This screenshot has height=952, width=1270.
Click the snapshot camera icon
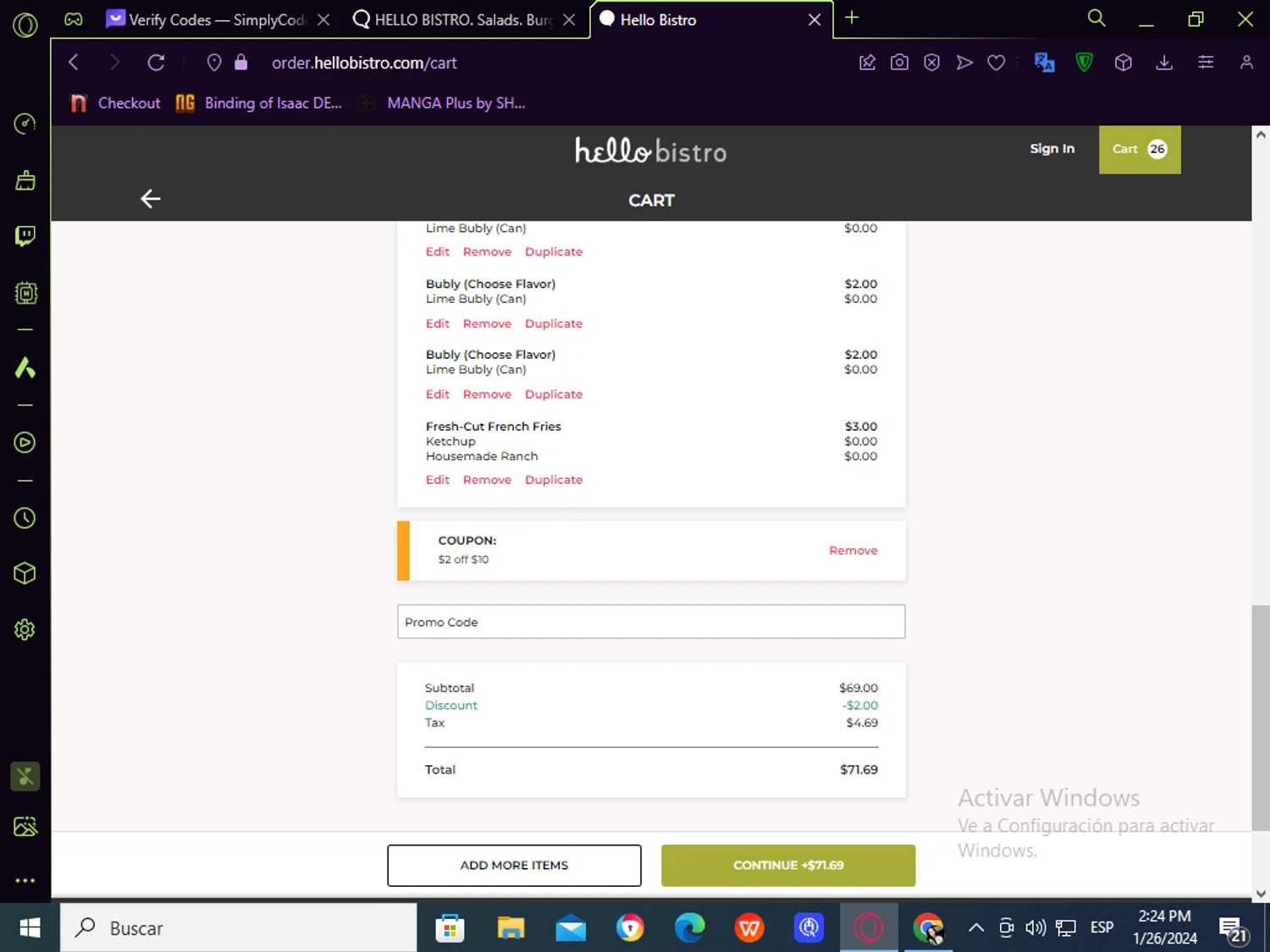pos(899,63)
